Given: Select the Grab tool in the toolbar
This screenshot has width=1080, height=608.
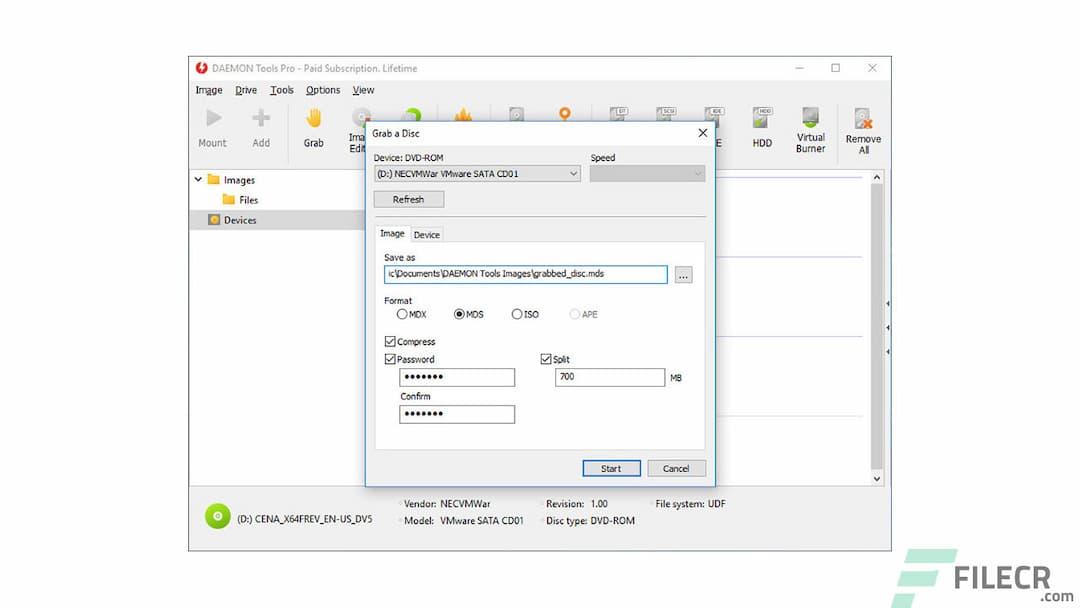Looking at the screenshot, I should [x=313, y=127].
